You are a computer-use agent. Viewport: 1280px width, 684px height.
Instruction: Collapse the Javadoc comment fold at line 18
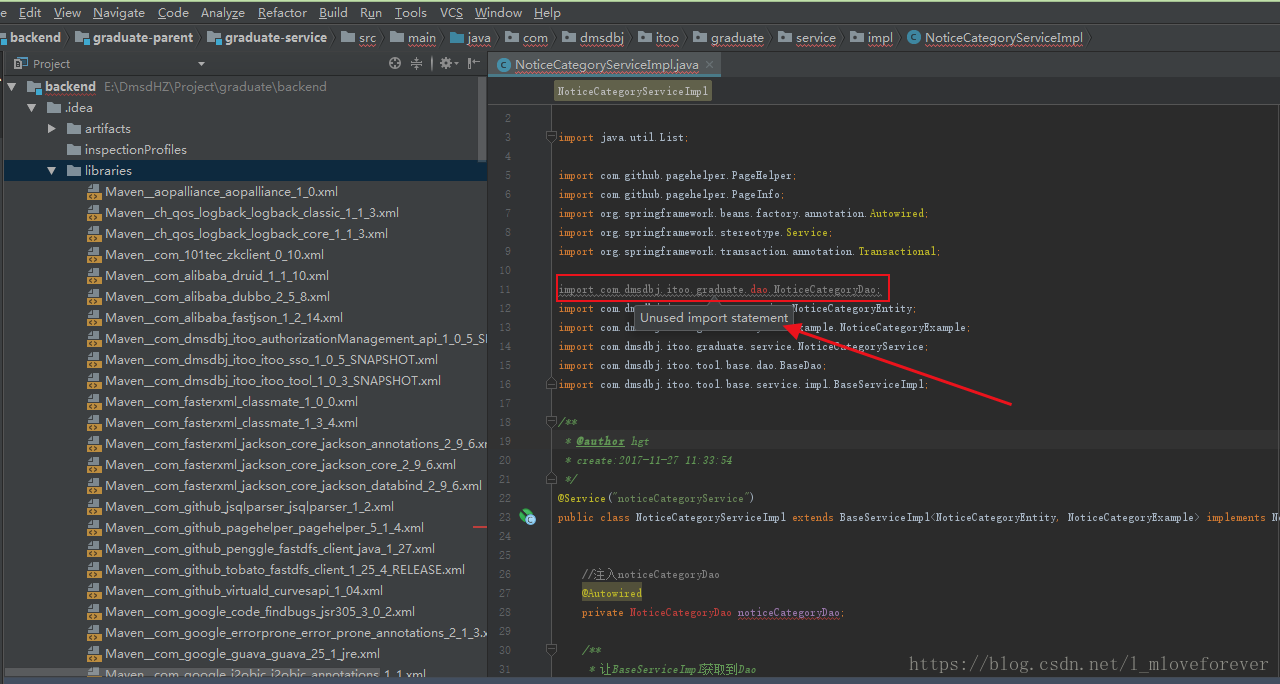point(549,422)
